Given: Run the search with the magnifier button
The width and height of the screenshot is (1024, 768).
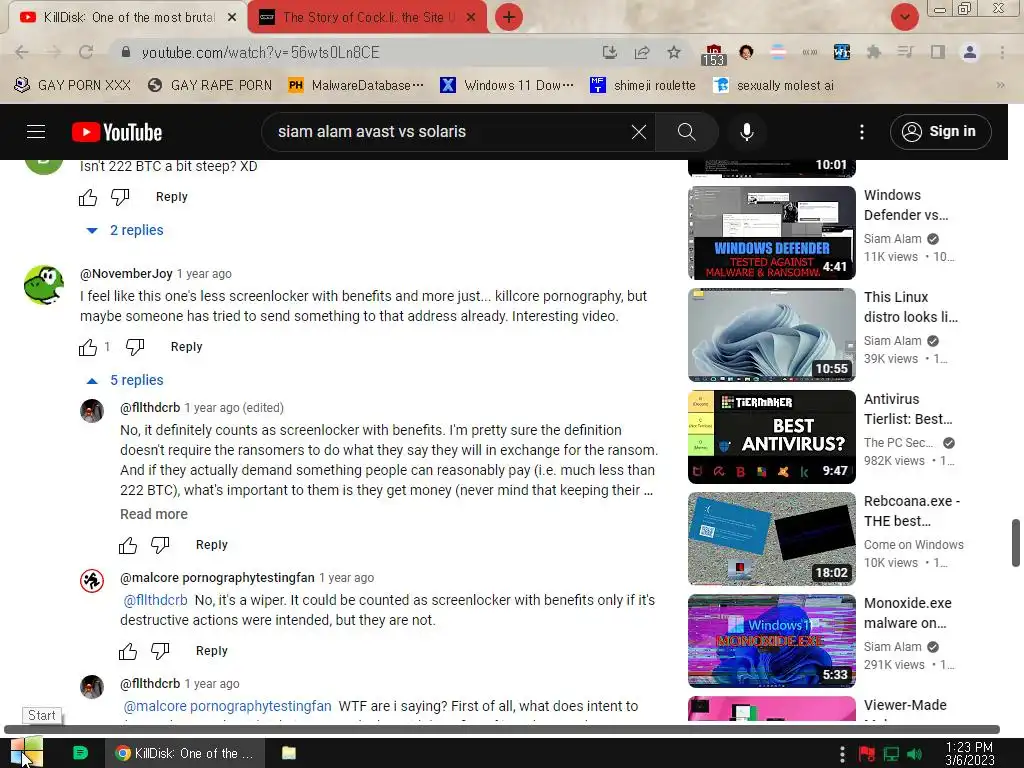Looking at the screenshot, I should (686, 132).
